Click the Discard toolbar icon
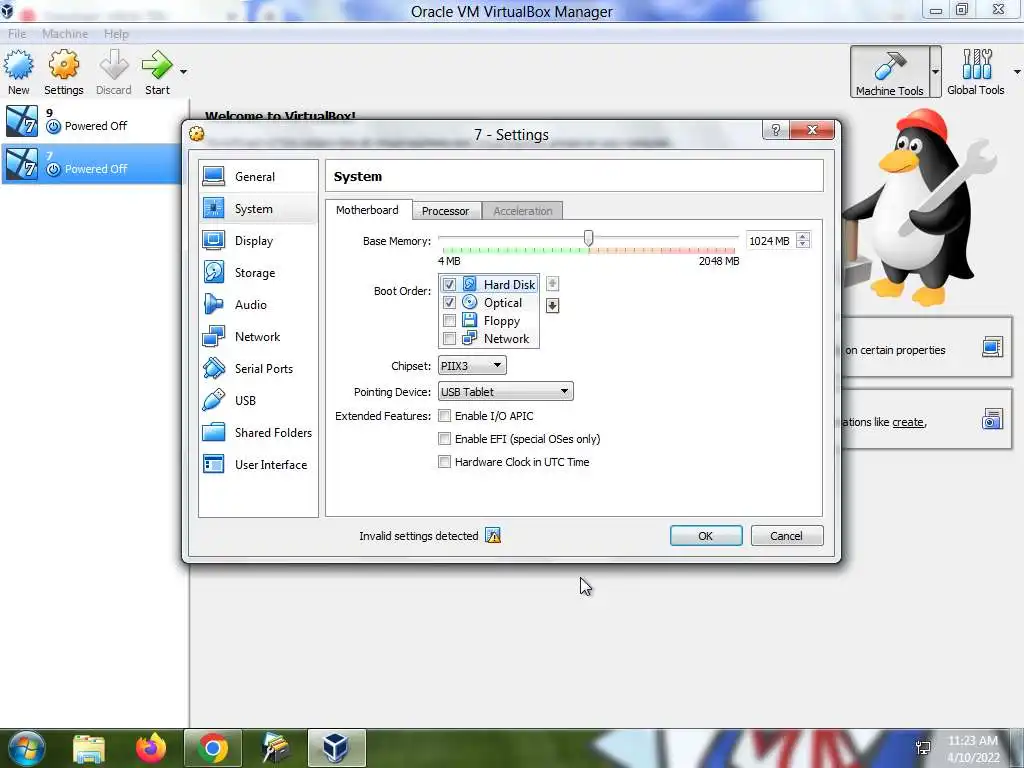 pyautogui.click(x=114, y=72)
